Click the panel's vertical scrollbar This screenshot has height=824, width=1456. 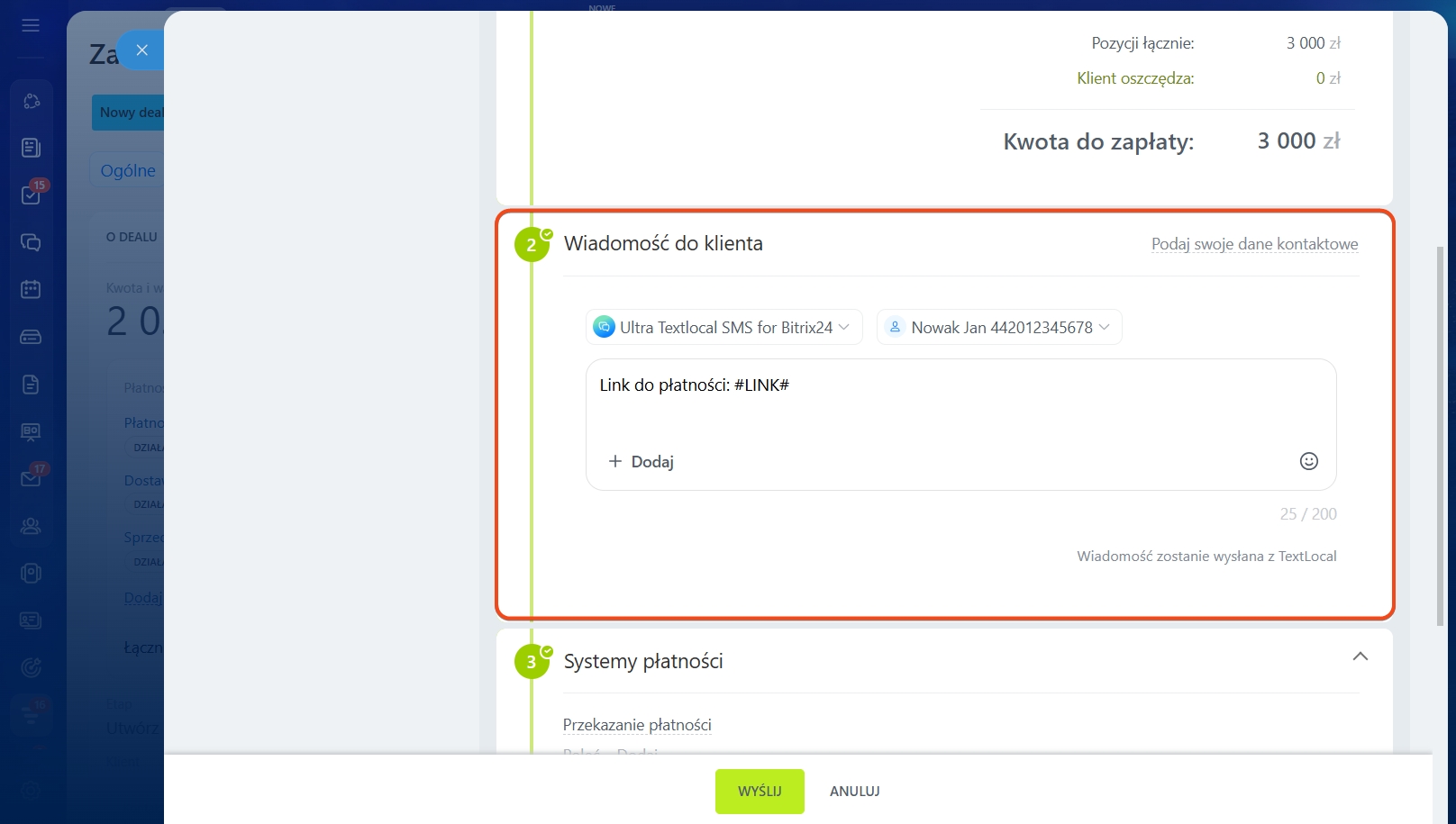[1440, 435]
